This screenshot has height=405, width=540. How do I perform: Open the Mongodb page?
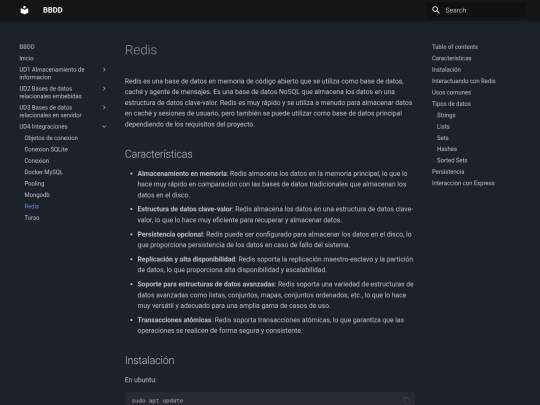point(37,195)
